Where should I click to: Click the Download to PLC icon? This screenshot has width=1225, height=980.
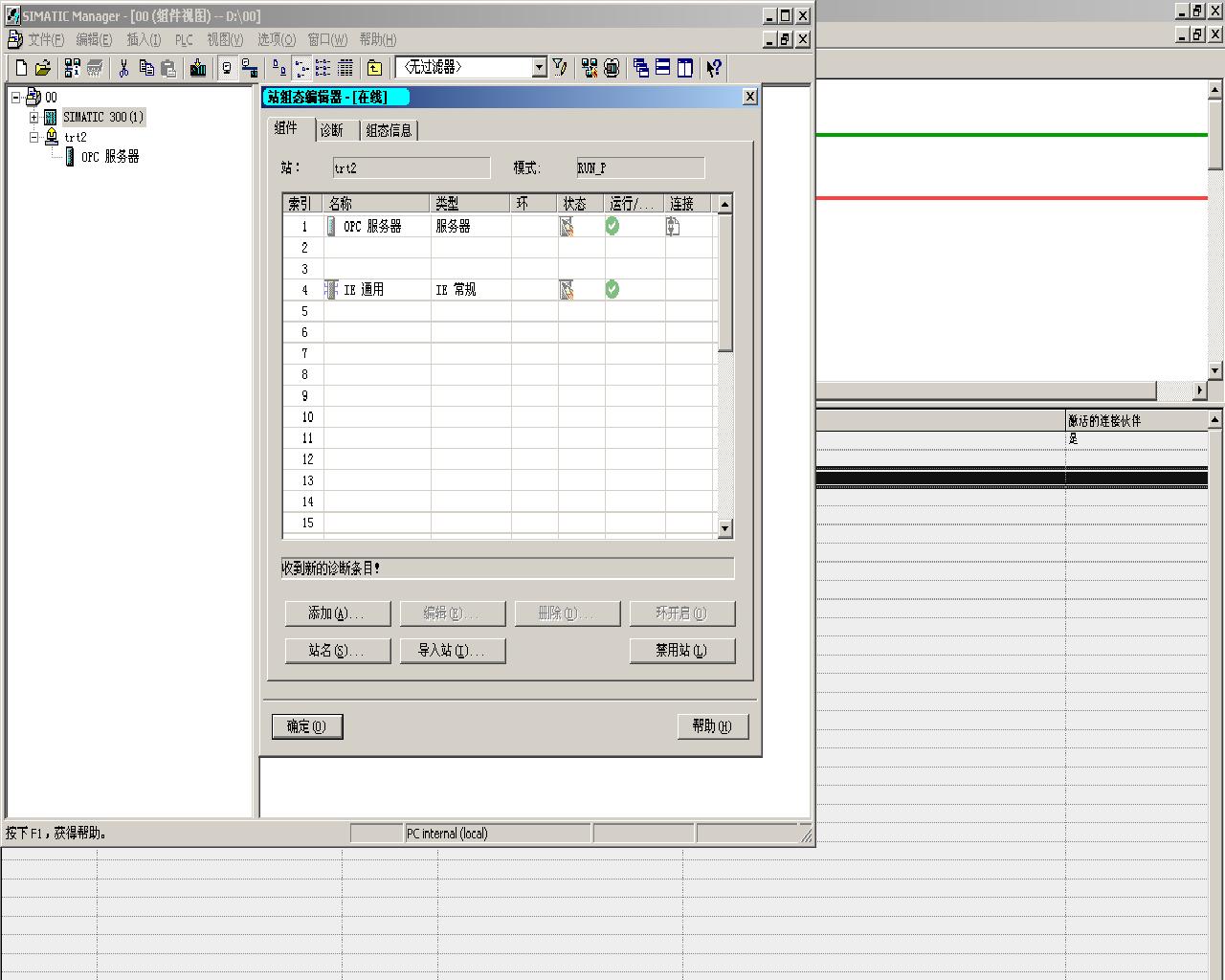pos(198,68)
